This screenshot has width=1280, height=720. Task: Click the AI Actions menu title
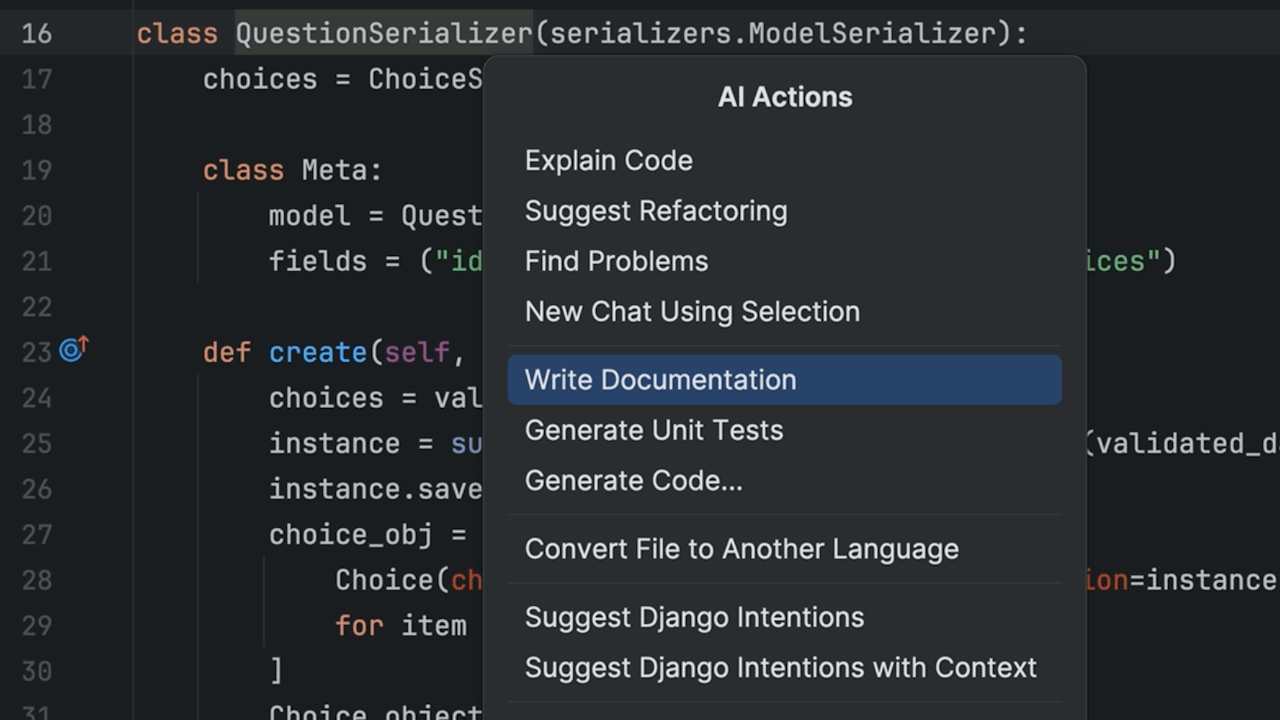pyautogui.click(x=784, y=97)
